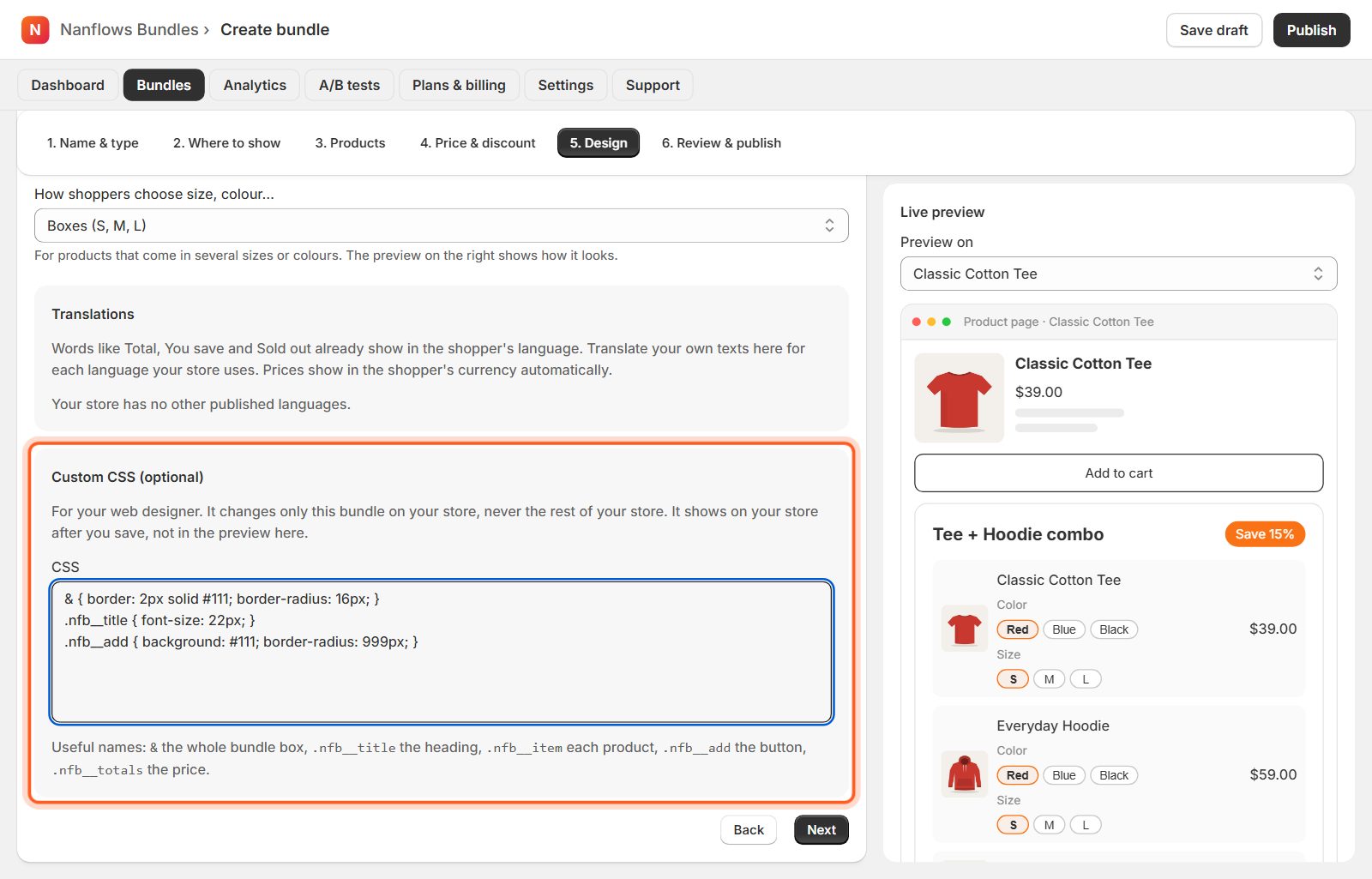Choose size L for Classic Cotton Tee
Viewport: 1372px width, 879px height.
(1086, 679)
